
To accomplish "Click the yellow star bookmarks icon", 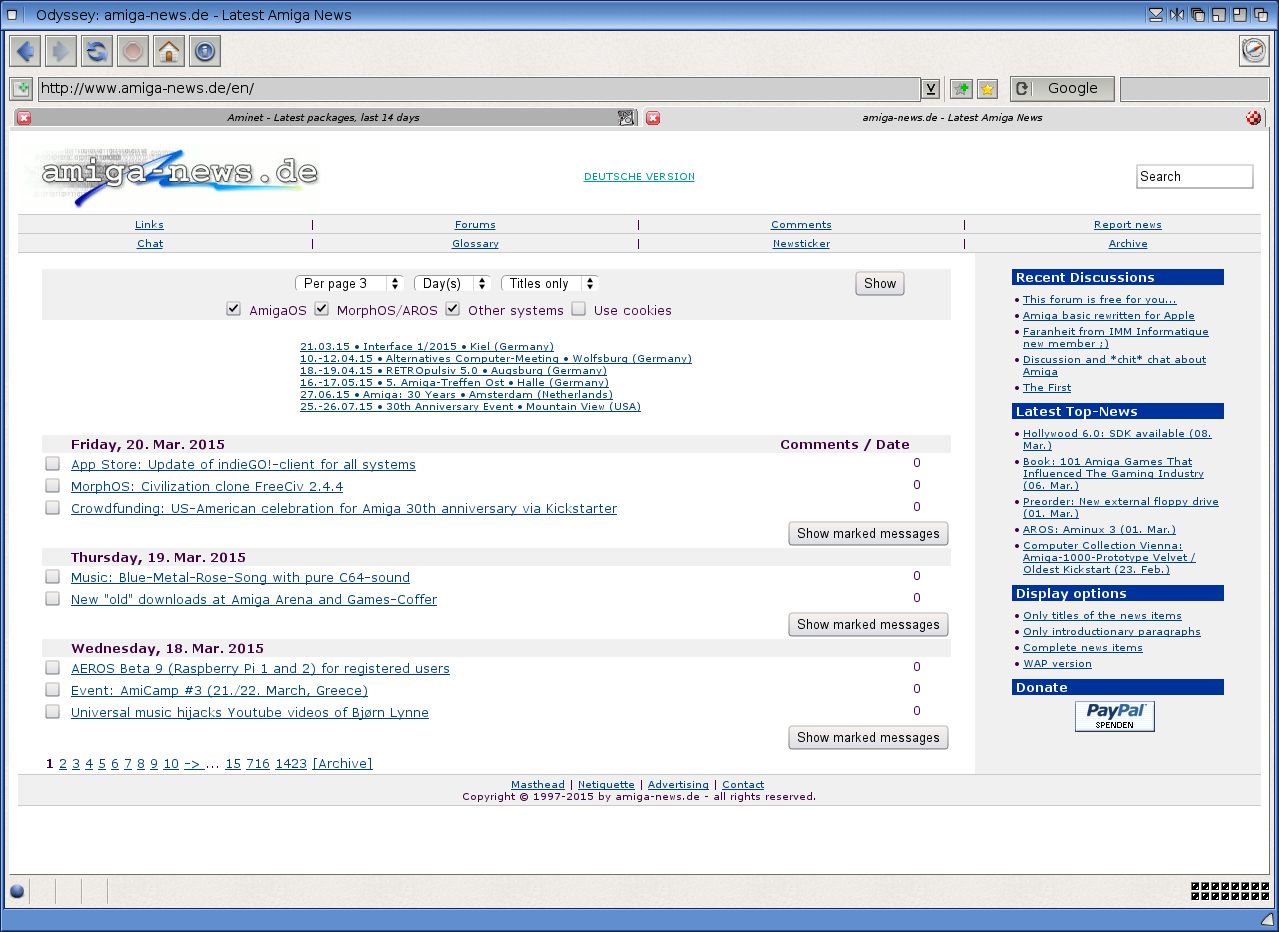I will tap(987, 89).
